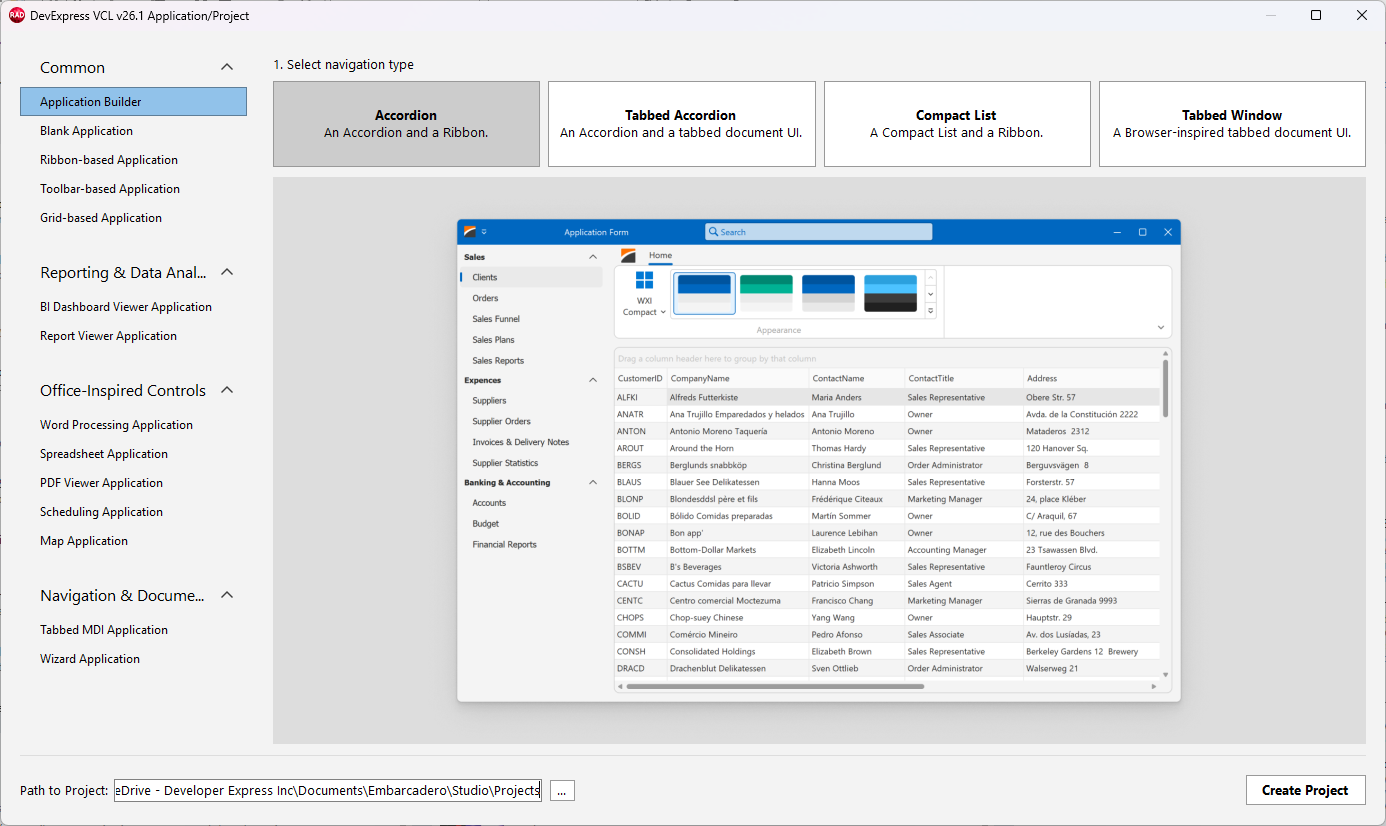
Task: Click gallery scroll up arrow
Action: [x=931, y=277]
